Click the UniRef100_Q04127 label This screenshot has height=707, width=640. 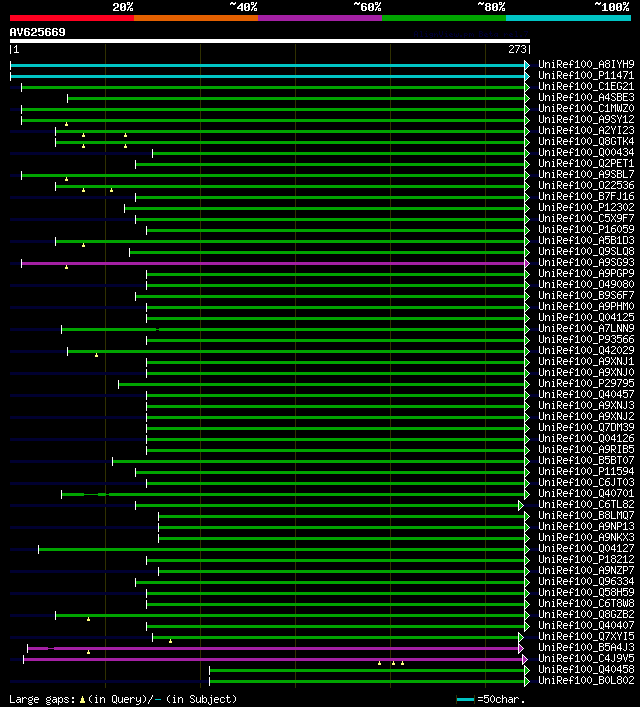coord(586,548)
